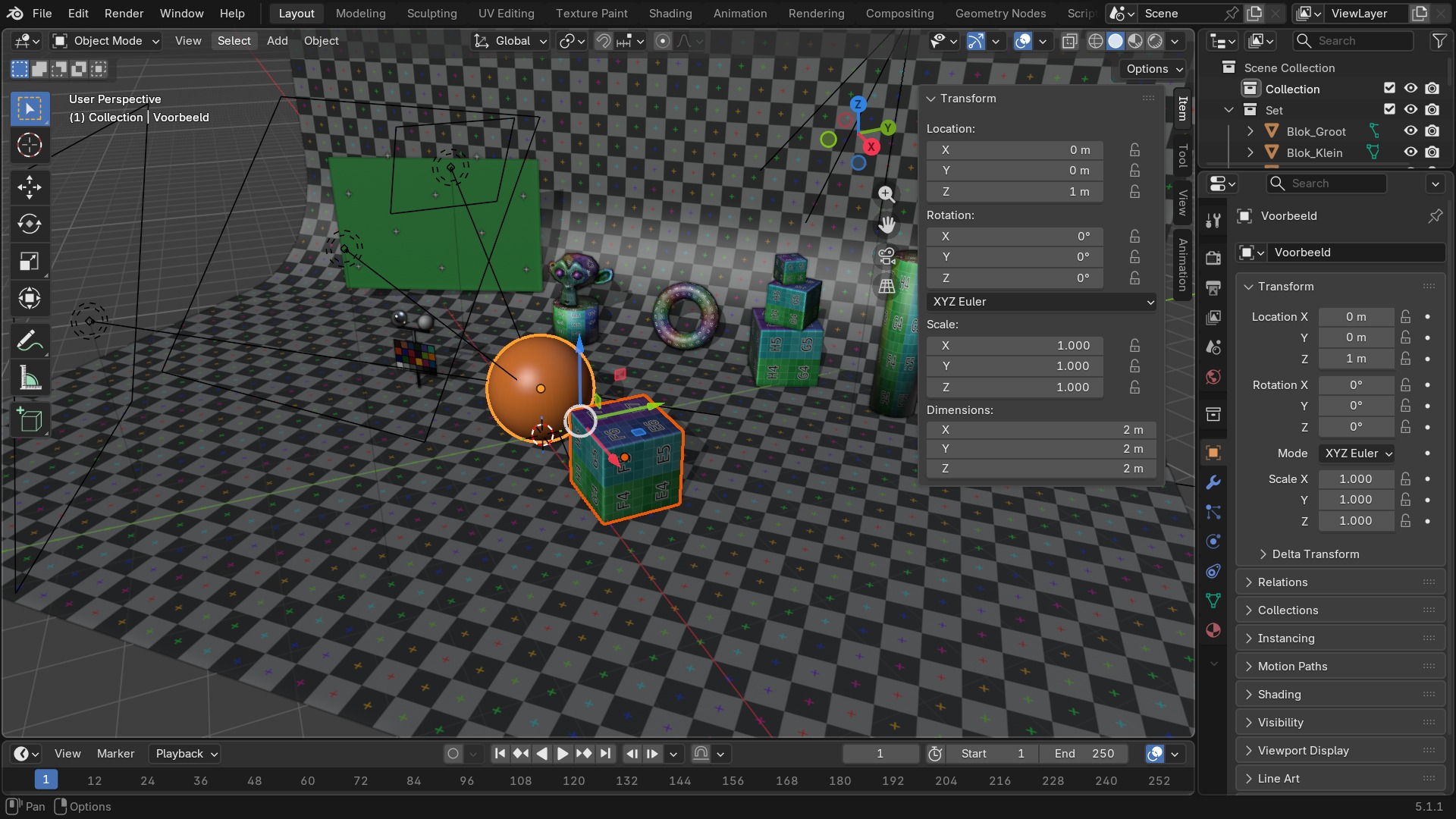Toggle snapping magnet
This screenshot has height=819, width=1456.
[x=603, y=41]
